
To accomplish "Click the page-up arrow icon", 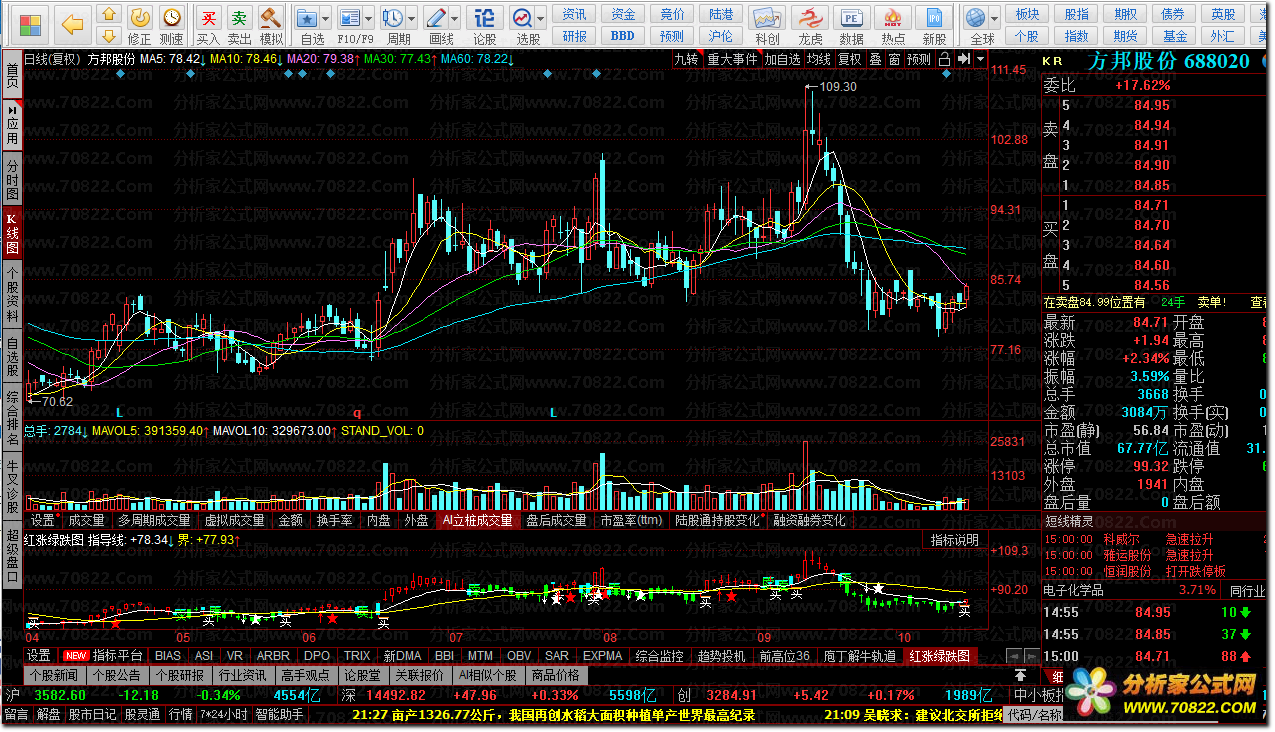I will 109,13.
